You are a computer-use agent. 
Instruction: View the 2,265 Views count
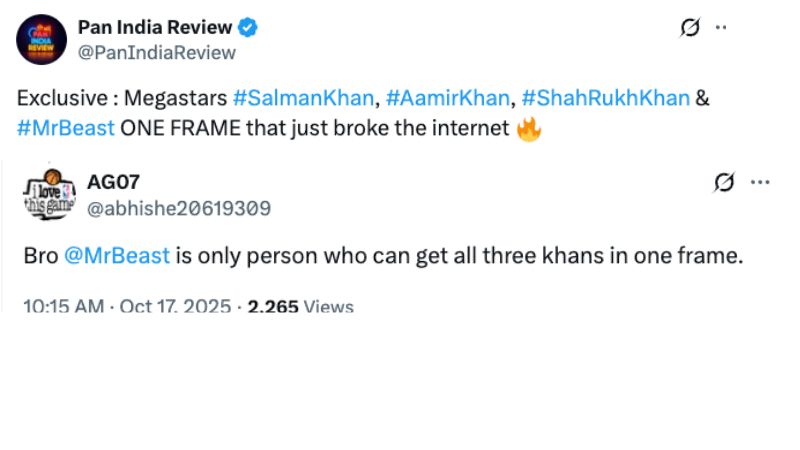[301, 306]
